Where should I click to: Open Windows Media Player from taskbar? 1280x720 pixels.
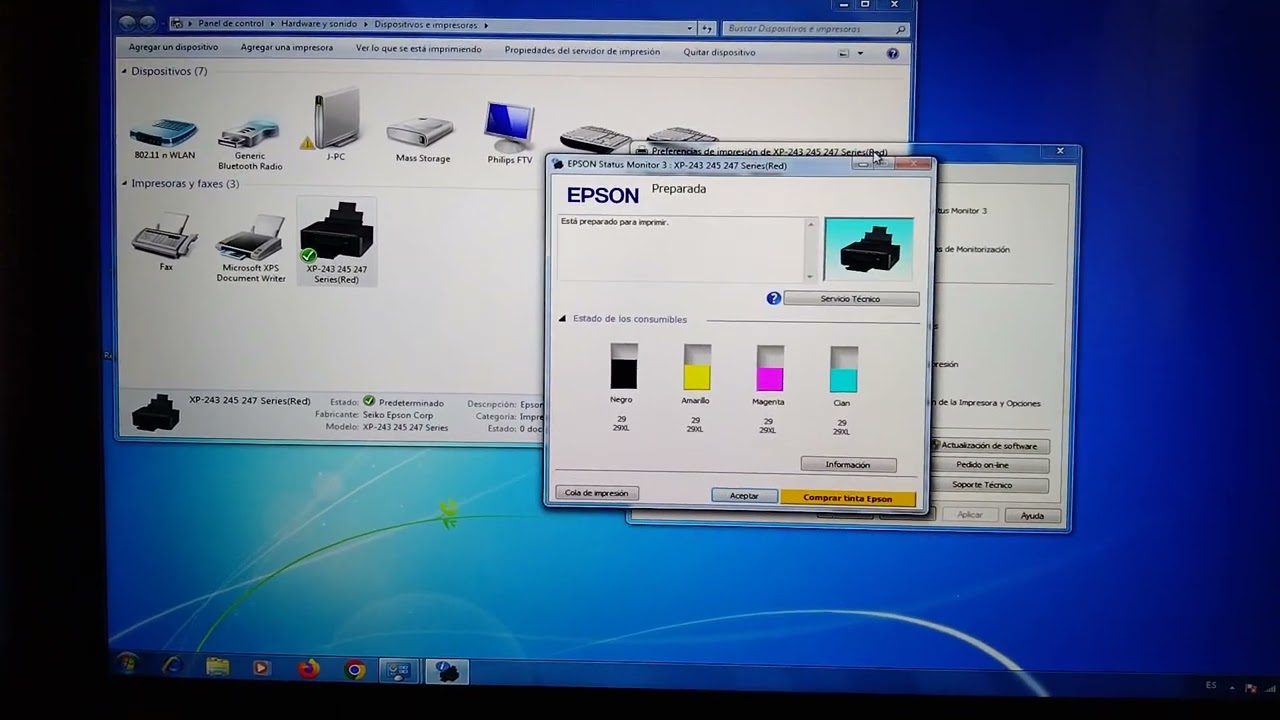point(261,667)
